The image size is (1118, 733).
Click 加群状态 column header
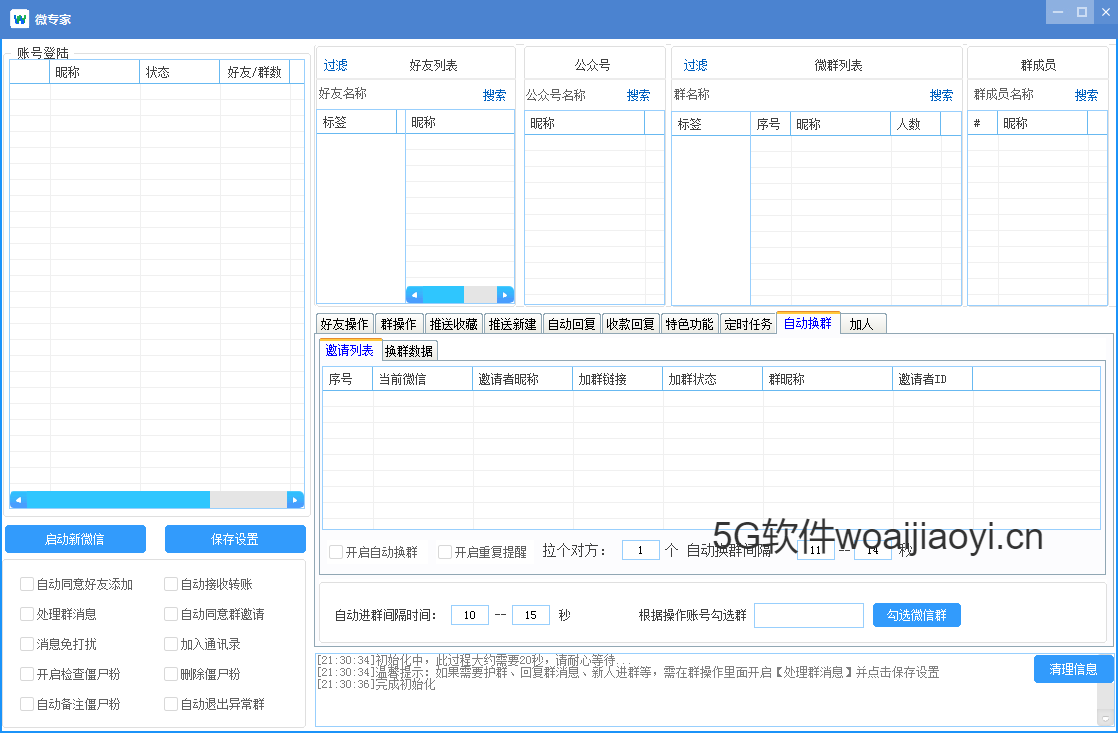point(713,379)
